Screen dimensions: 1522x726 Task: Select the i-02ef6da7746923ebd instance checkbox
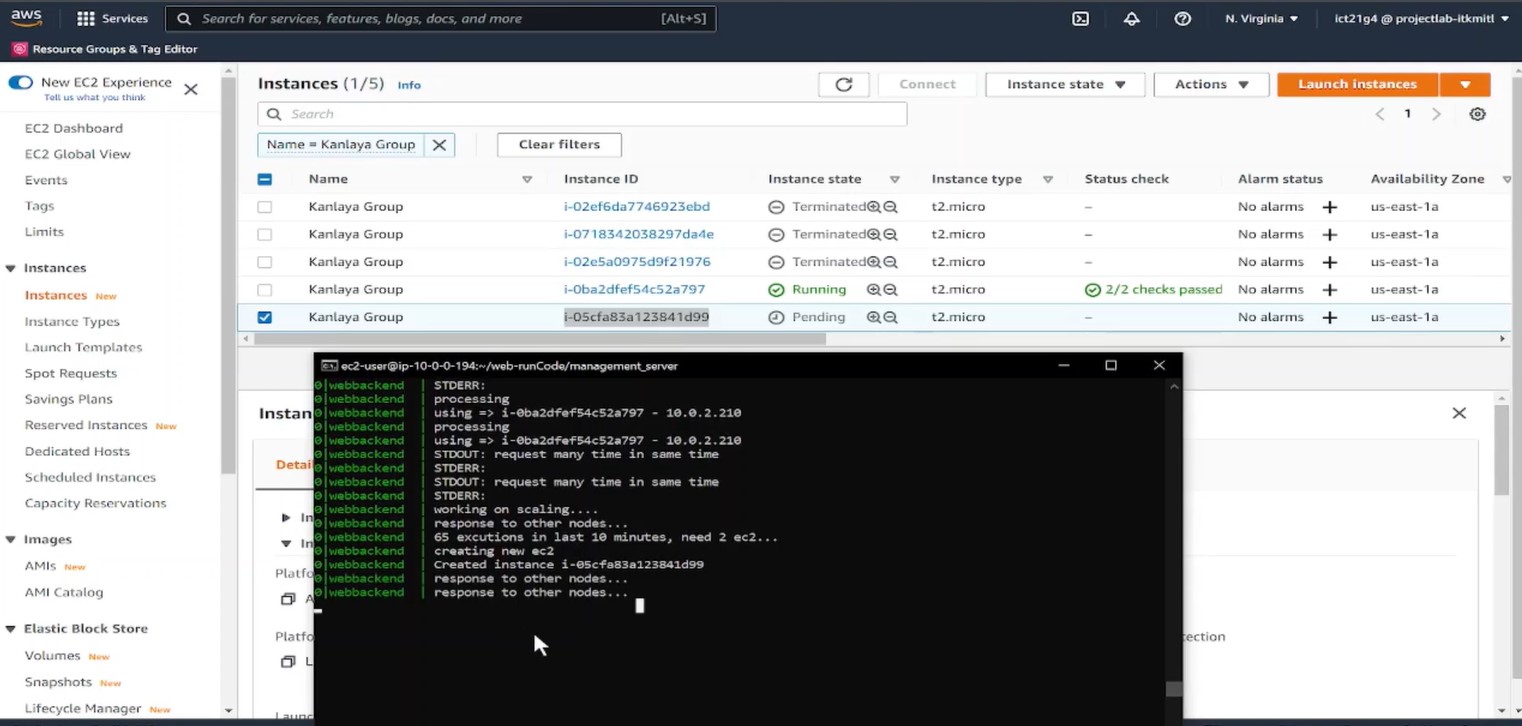click(264, 207)
